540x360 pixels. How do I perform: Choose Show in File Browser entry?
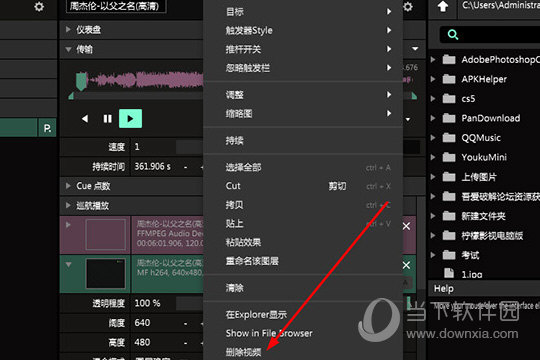[303, 333]
